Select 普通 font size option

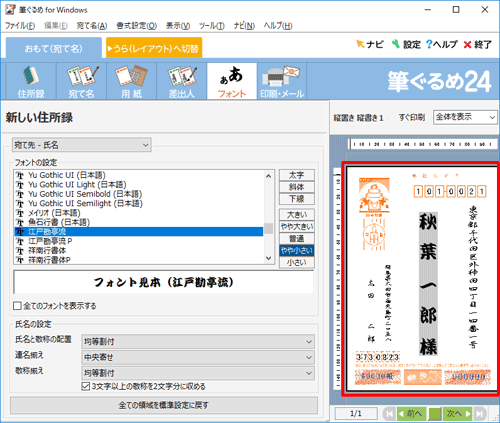pyautogui.click(x=297, y=239)
